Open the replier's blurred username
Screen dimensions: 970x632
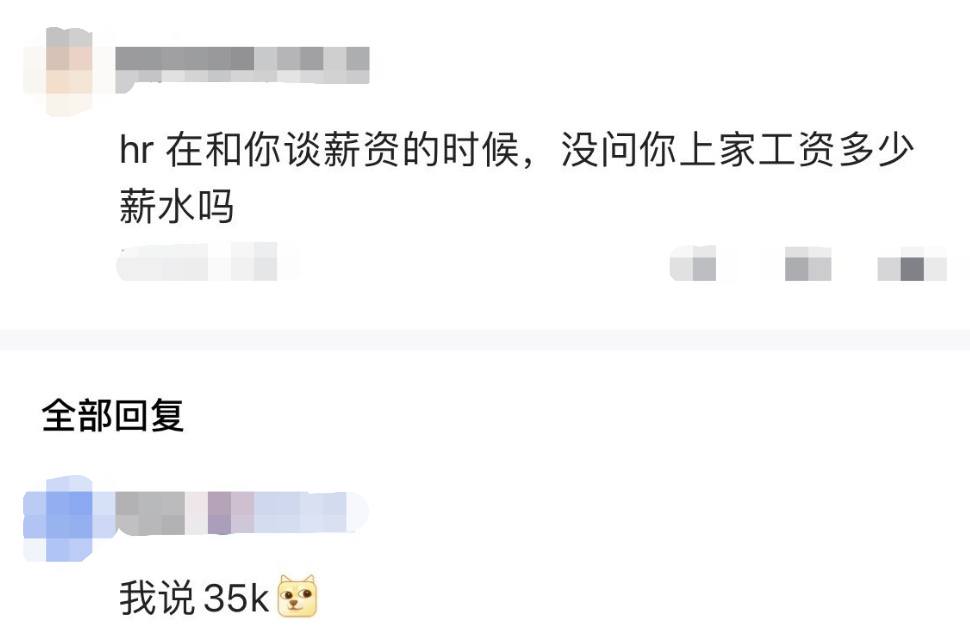242,513
